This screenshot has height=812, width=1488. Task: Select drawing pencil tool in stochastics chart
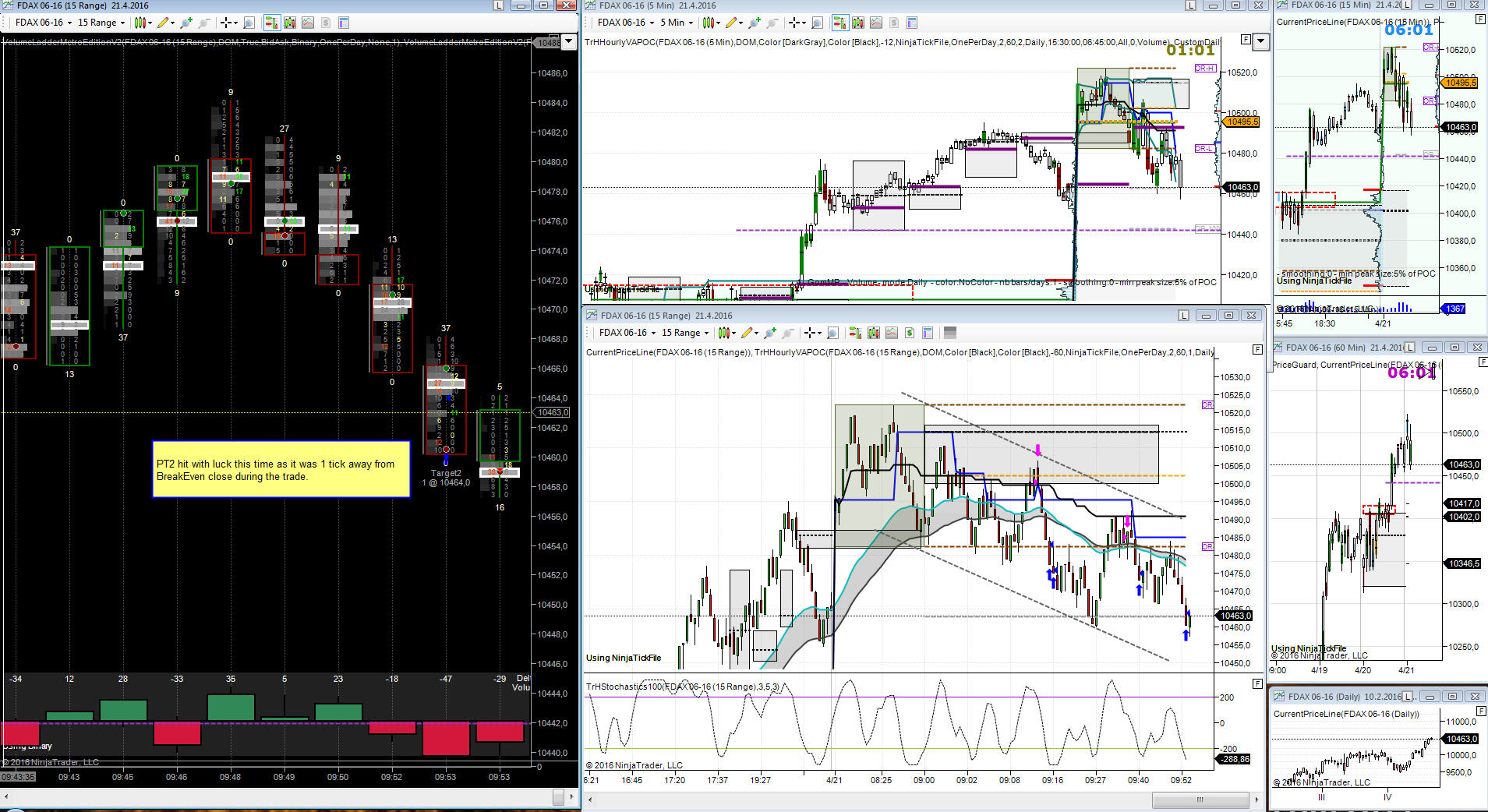(x=748, y=333)
